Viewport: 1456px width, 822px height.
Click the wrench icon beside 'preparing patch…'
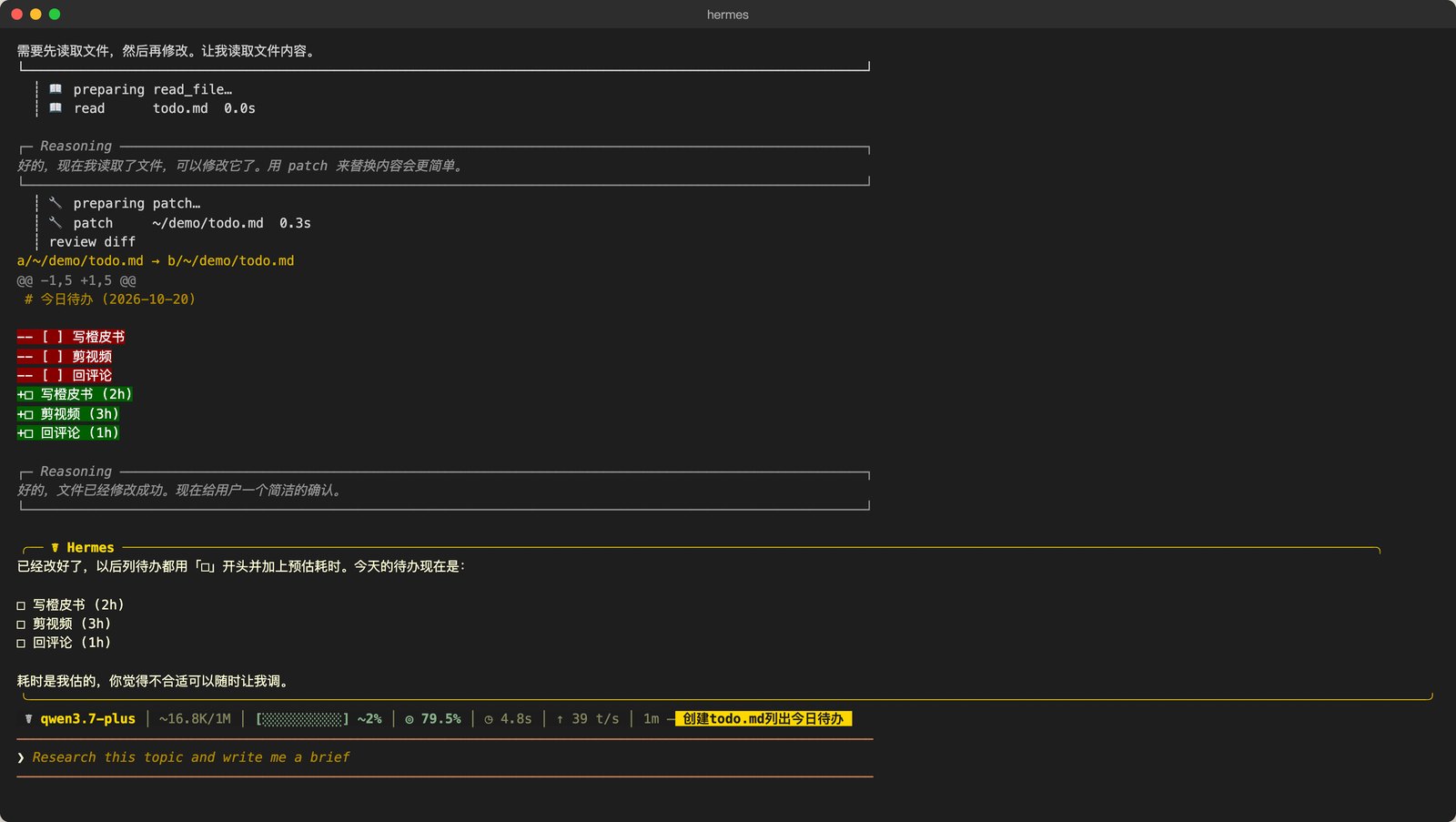coord(56,203)
